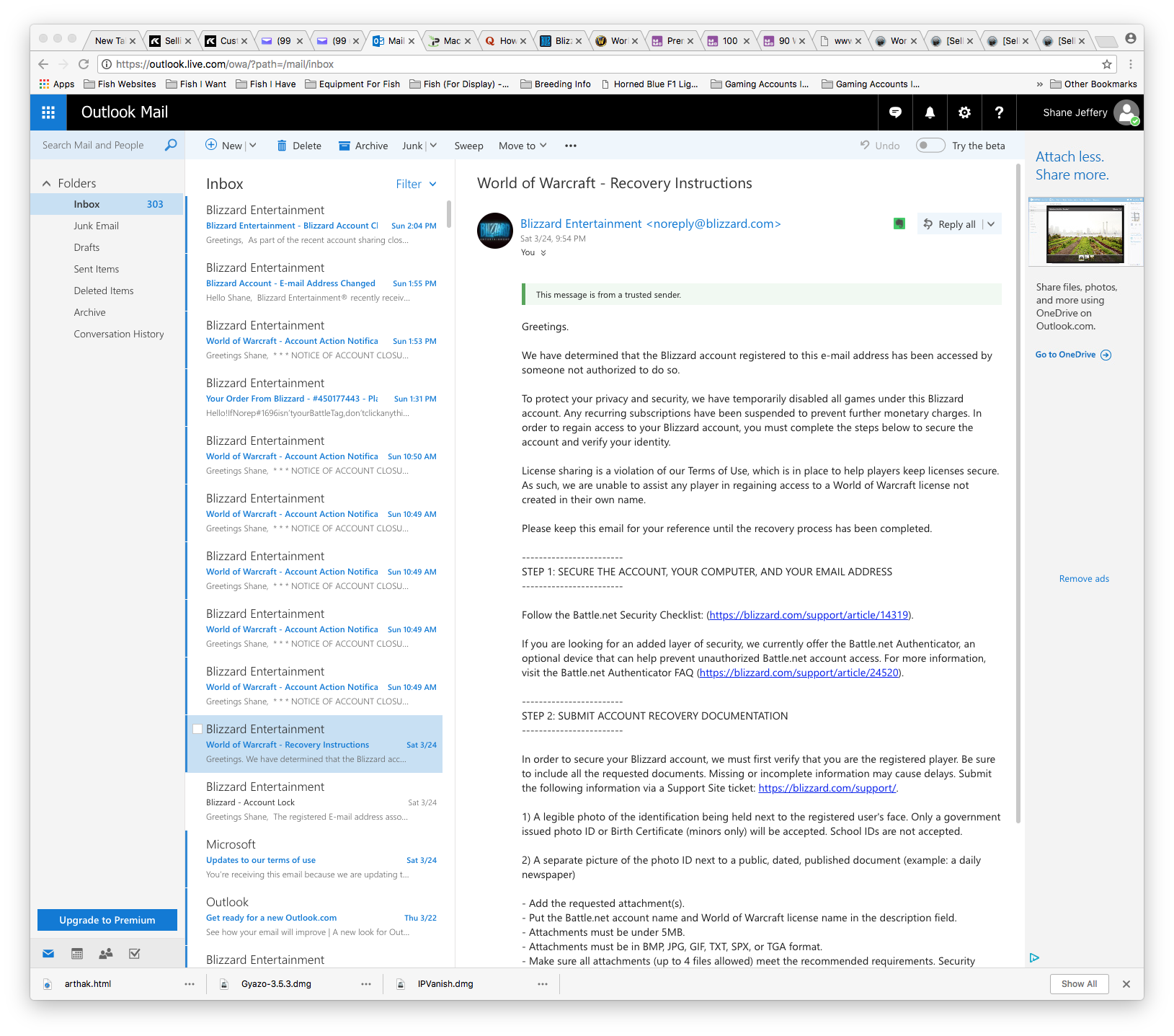Open options for arthak.html download
The height and width of the screenshot is (1036, 1174).
click(190, 984)
